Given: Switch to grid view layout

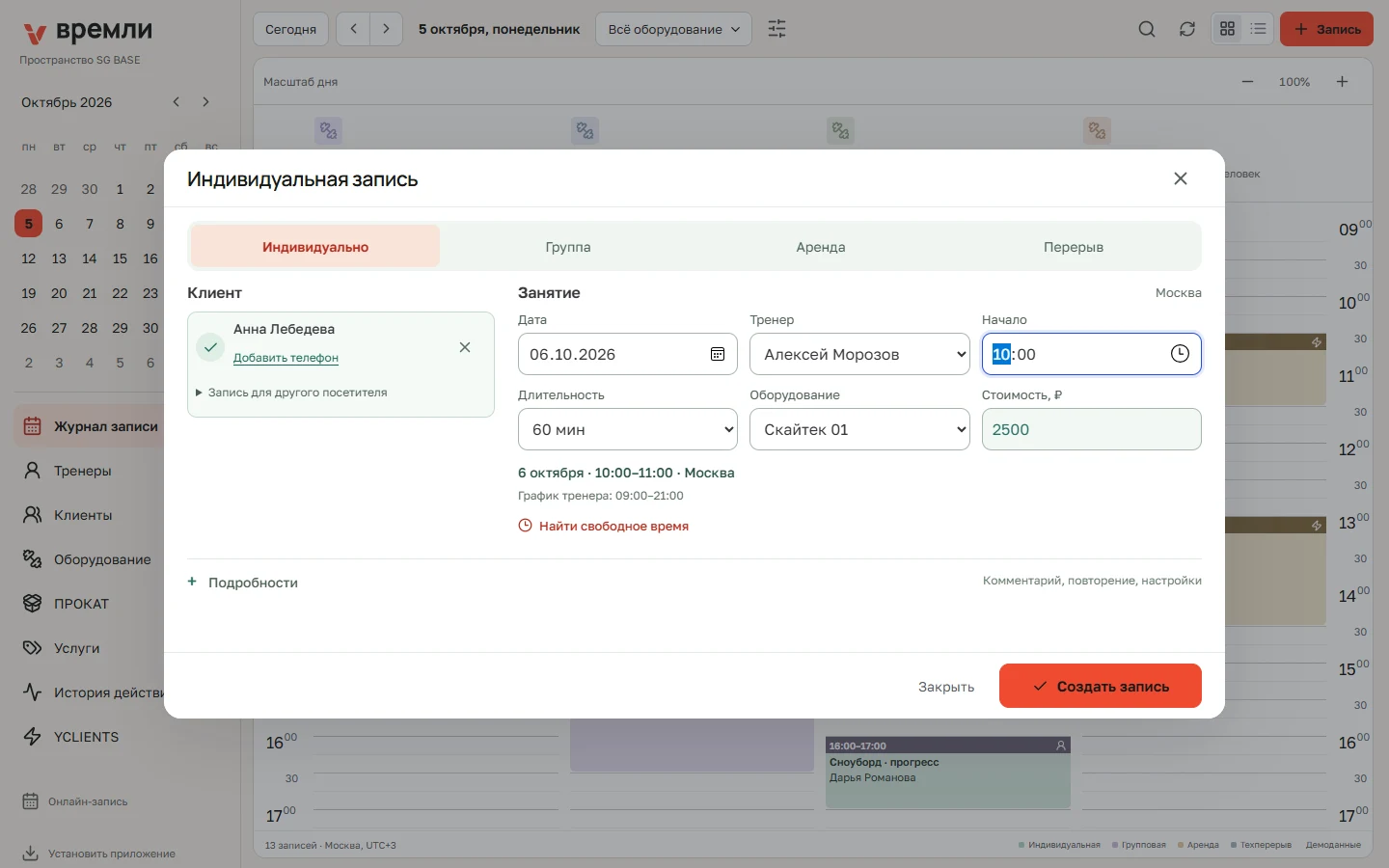Looking at the screenshot, I should 1227,29.
